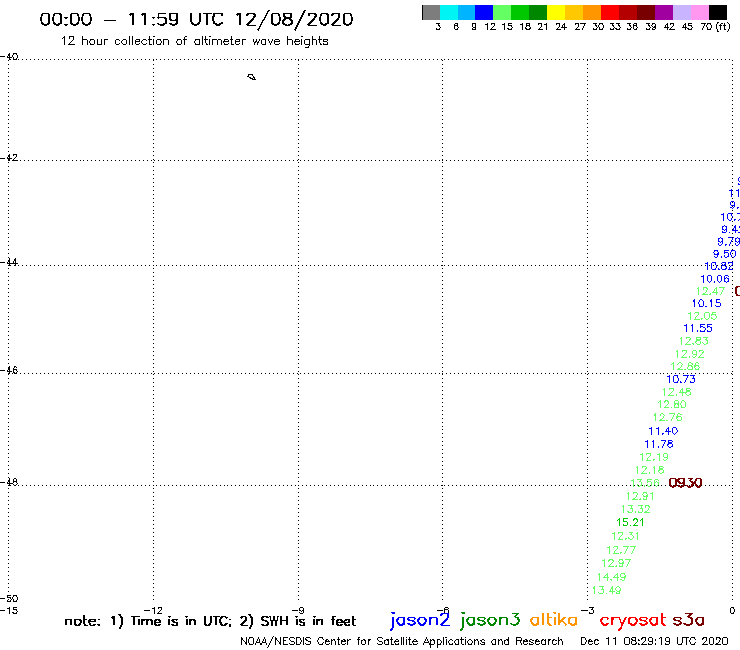Click the blue wave value 10.82
This screenshot has height=650, width=740.
(x=719, y=266)
